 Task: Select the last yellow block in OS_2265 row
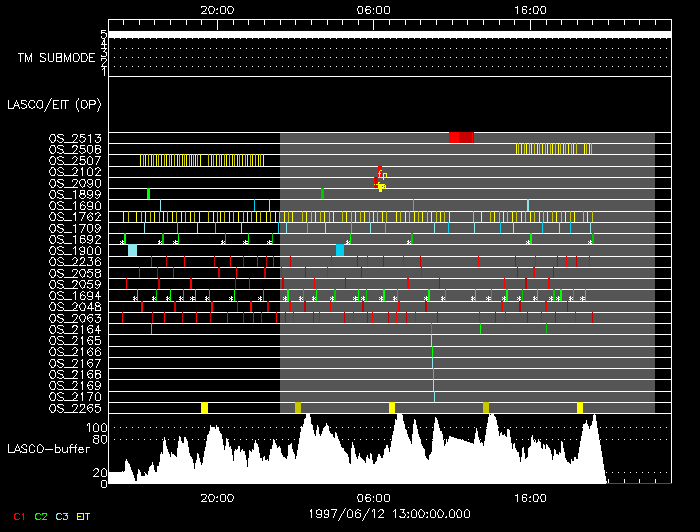(x=580, y=408)
